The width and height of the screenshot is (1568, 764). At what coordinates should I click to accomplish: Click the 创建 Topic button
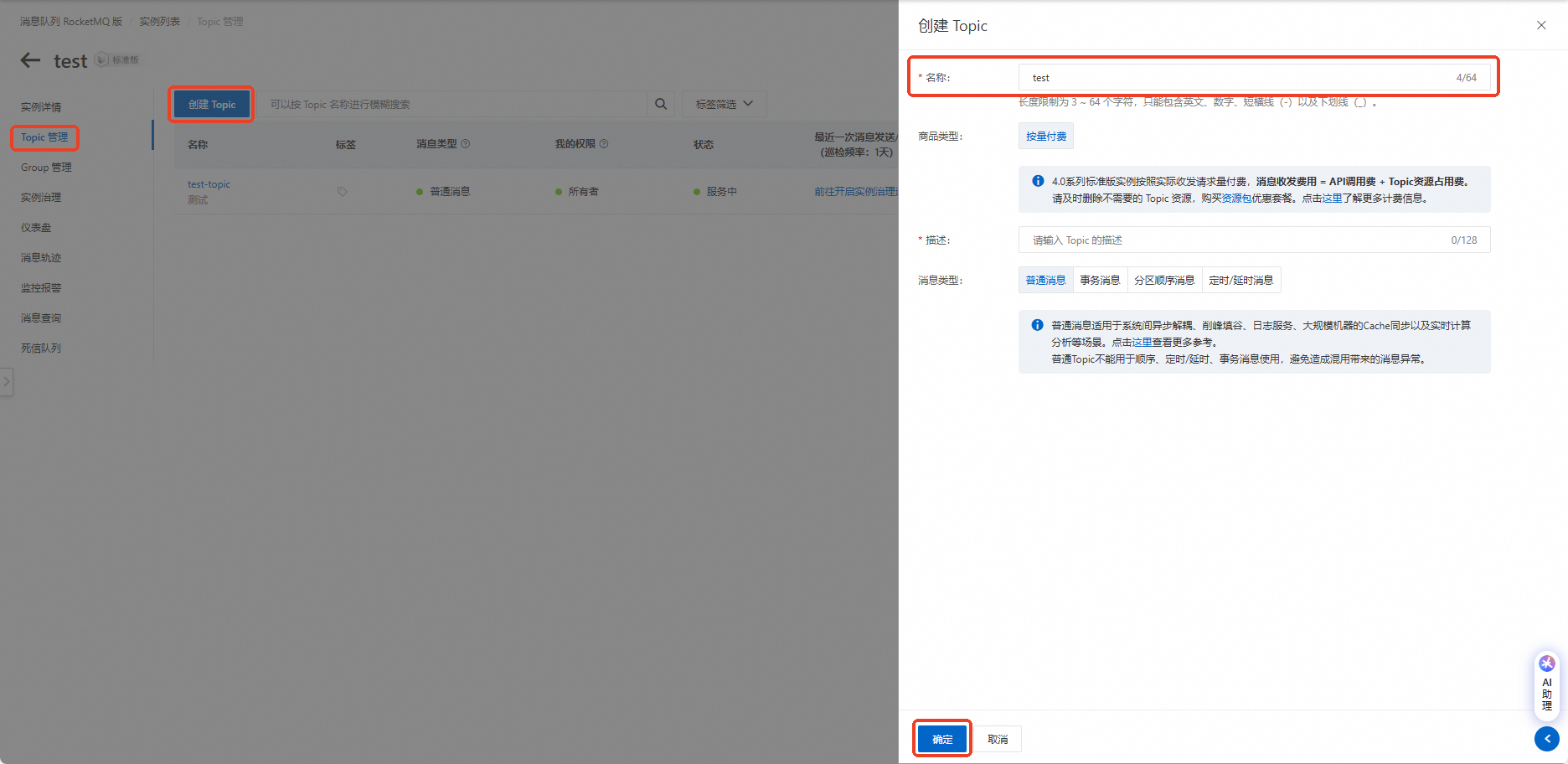tap(212, 105)
